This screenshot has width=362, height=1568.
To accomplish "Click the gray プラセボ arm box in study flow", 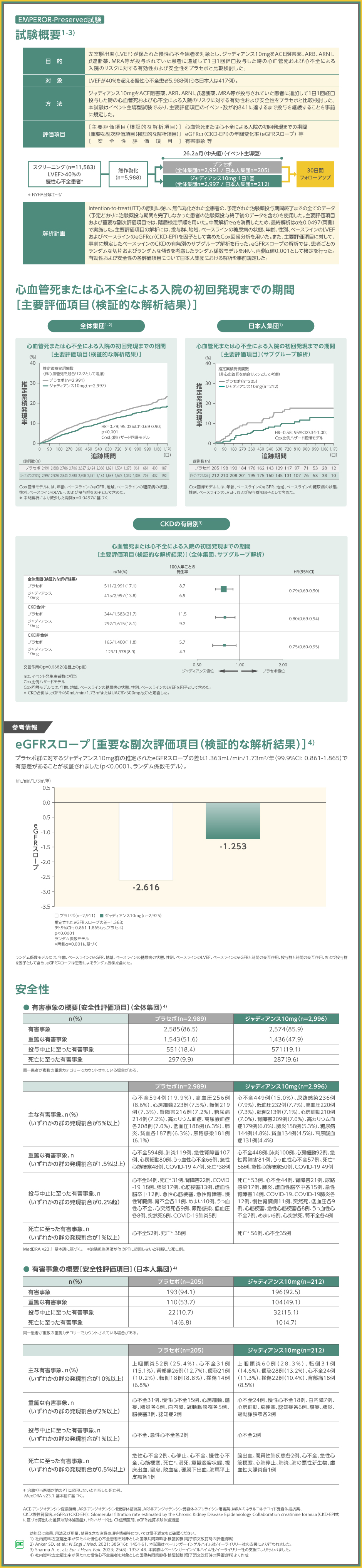I will click(x=222, y=167).
